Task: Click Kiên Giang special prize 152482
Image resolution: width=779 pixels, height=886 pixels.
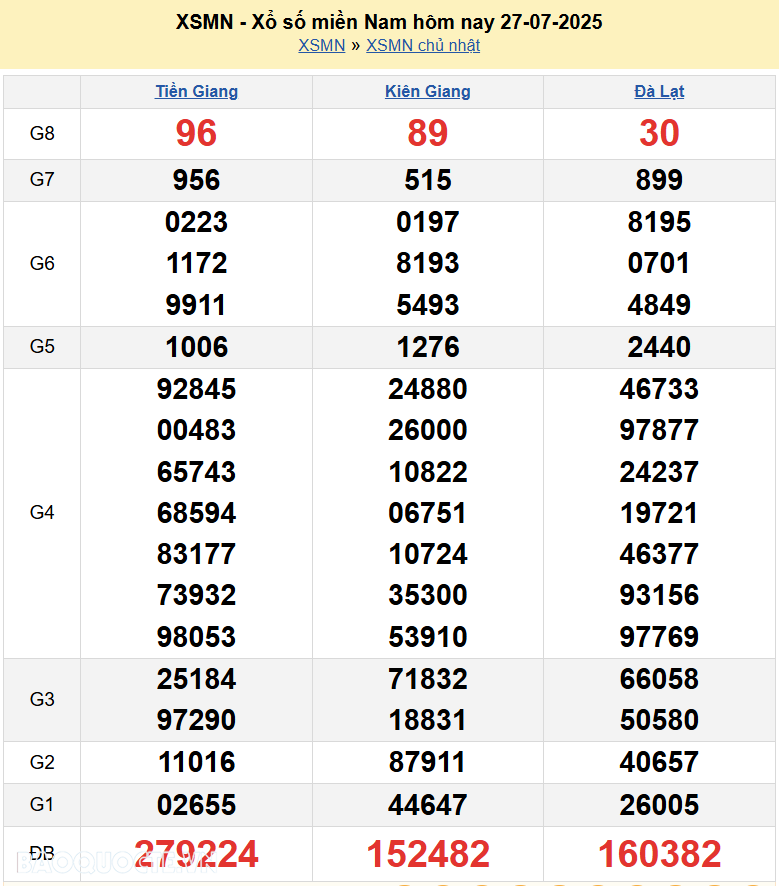Action: (x=427, y=854)
